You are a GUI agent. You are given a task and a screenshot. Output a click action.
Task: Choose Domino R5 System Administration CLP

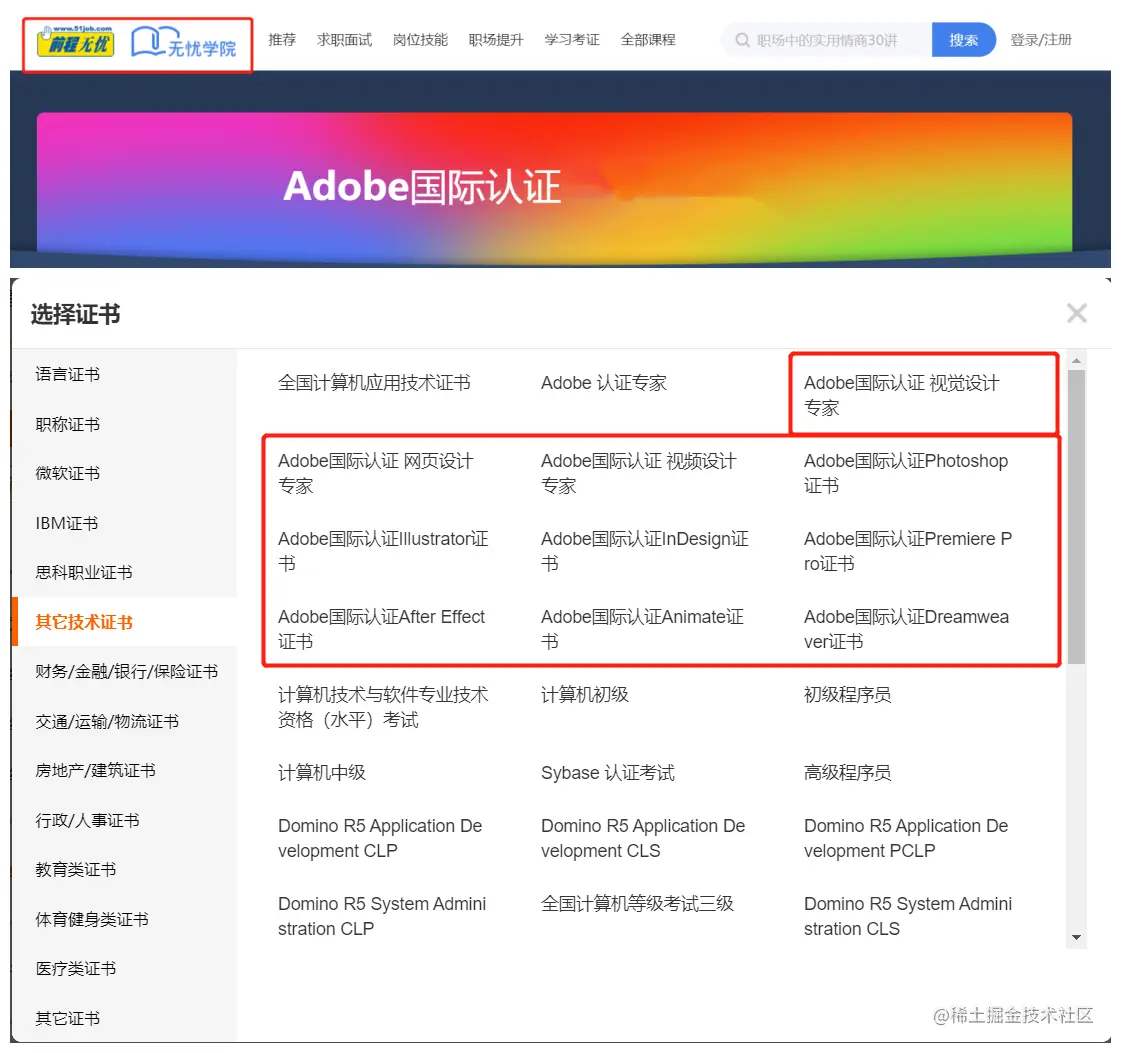coord(382,916)
